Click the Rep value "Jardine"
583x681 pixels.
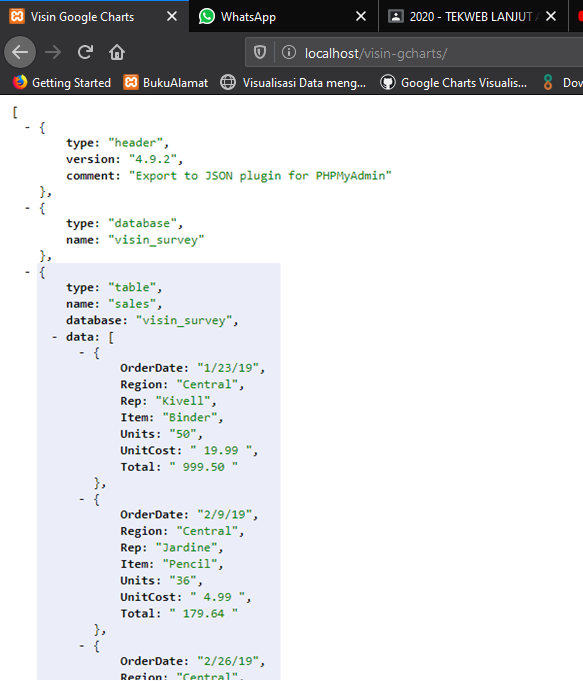[x=186, y=548]
